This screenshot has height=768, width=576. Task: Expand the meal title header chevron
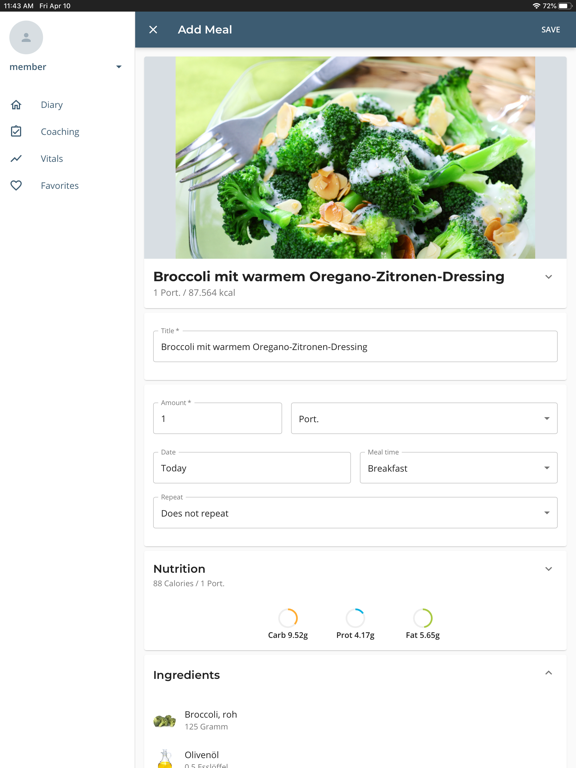tap(549, 277)
